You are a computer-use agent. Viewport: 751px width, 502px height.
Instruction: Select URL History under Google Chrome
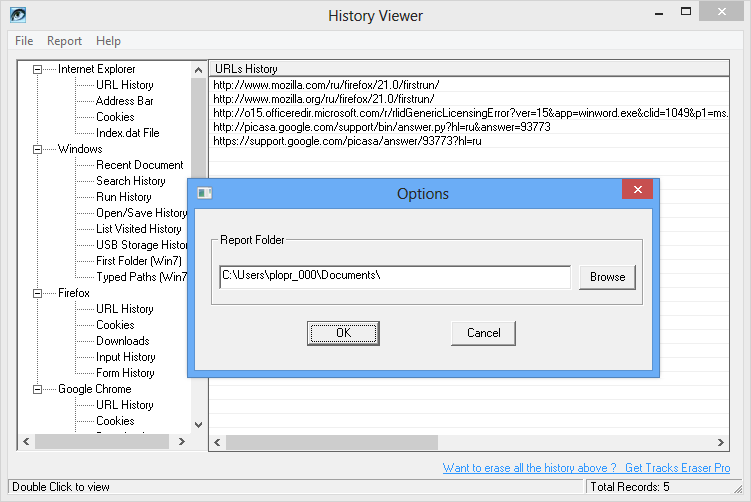(125, 405)
